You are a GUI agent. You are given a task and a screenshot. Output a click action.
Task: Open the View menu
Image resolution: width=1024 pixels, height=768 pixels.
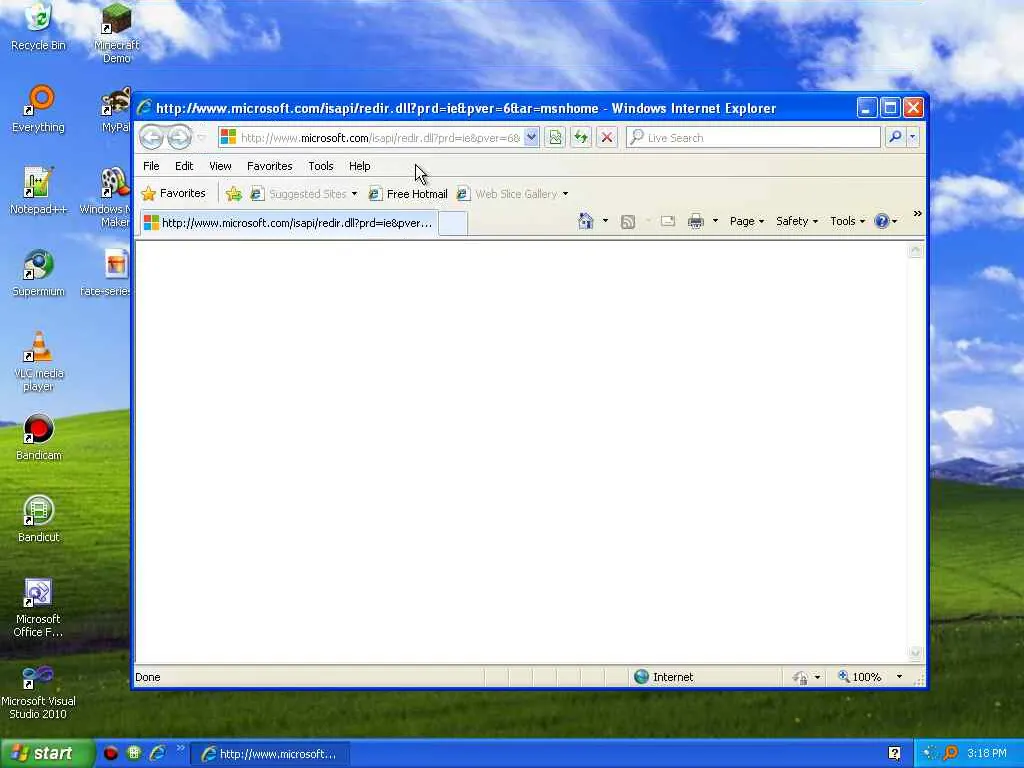point(220,166)
